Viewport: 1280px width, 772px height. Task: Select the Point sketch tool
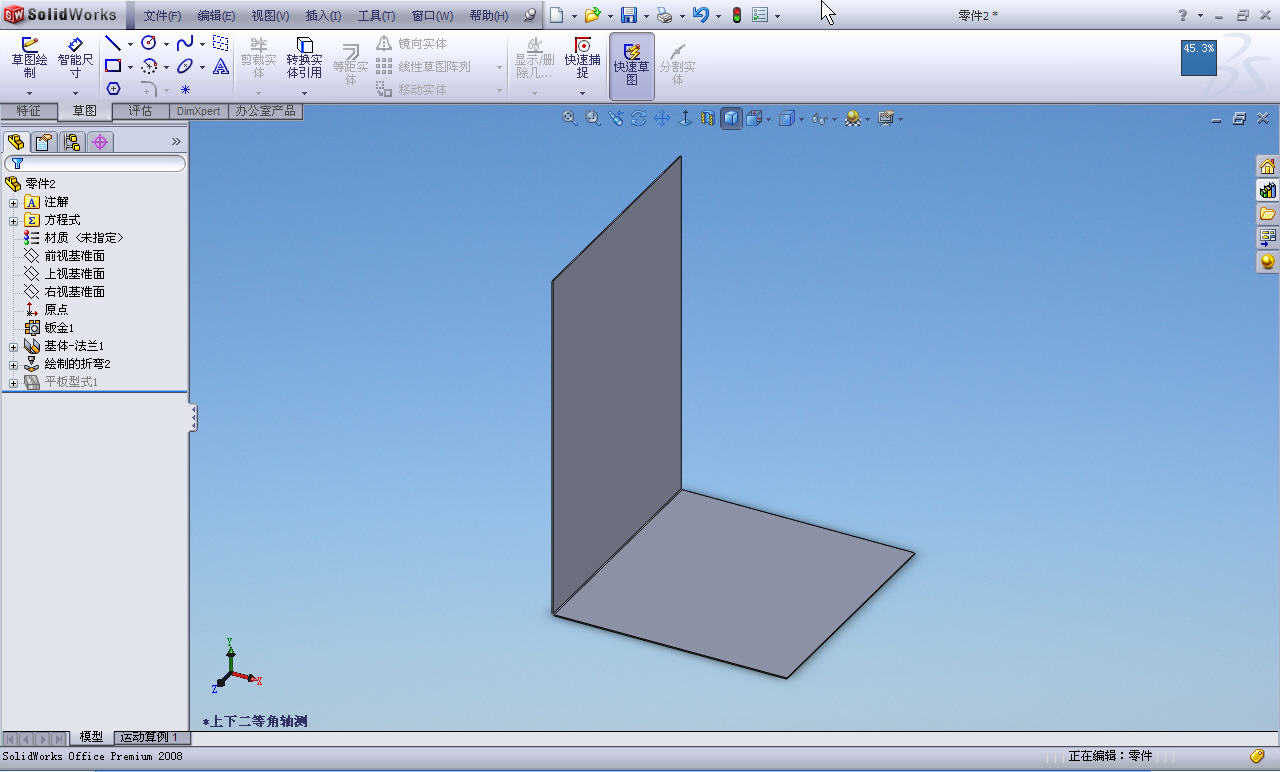pyautogui.click(x=185, y=89)
